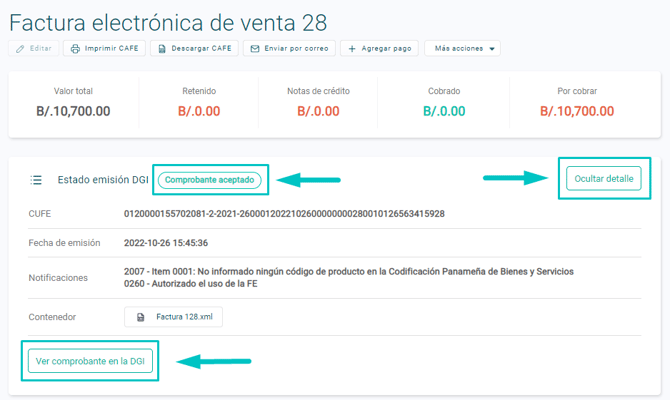The width and height of the screenshot is (670, 400).
Task: Open the Más acciones dropdown arrow
Action: 492,49
